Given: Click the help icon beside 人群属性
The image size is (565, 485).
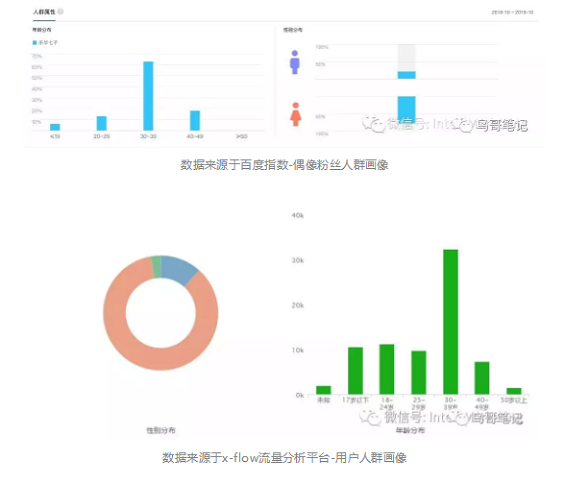Looking at the screenshot, I should point(61,12).
